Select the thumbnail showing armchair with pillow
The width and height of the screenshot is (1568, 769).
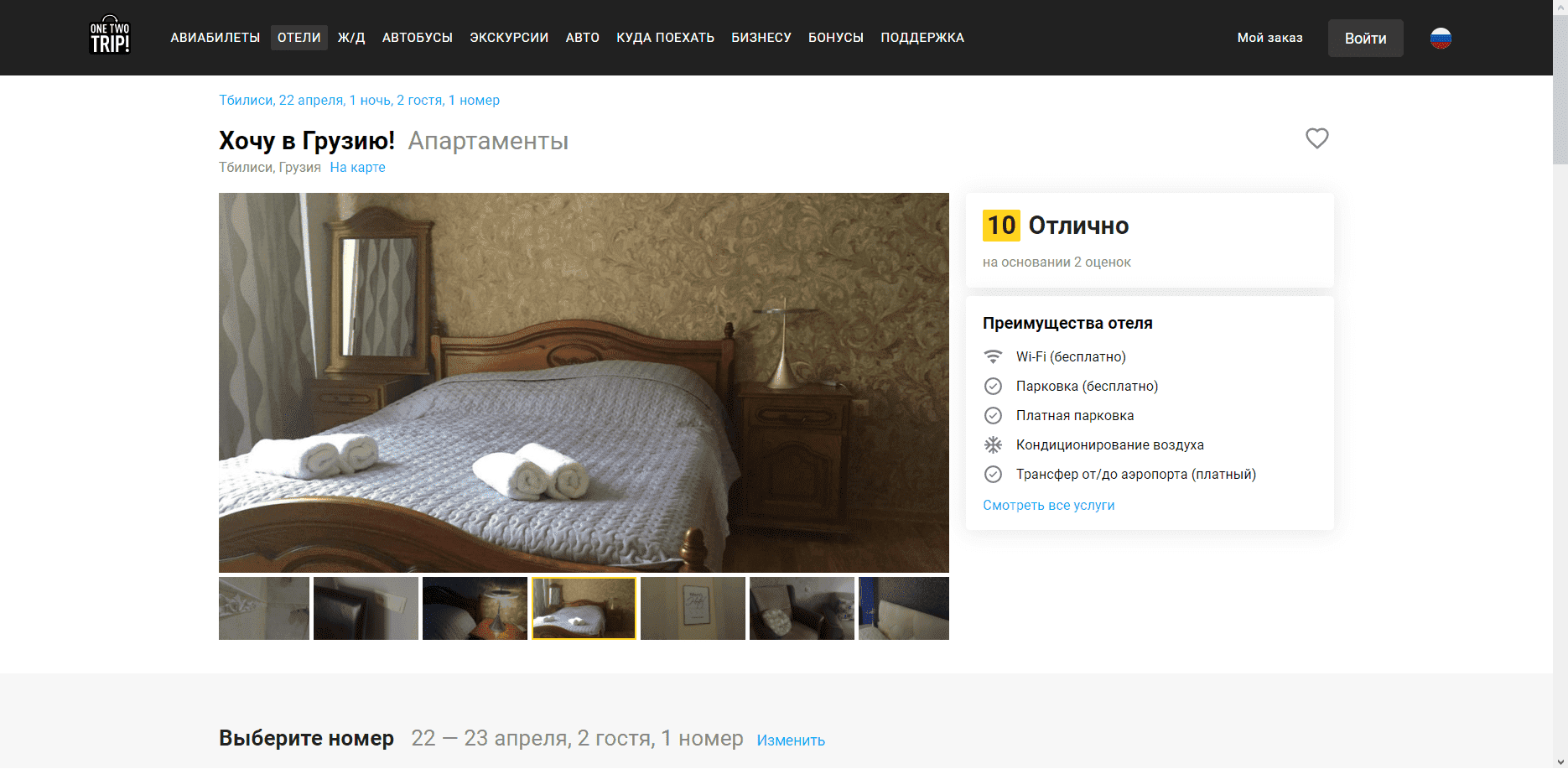802,608
